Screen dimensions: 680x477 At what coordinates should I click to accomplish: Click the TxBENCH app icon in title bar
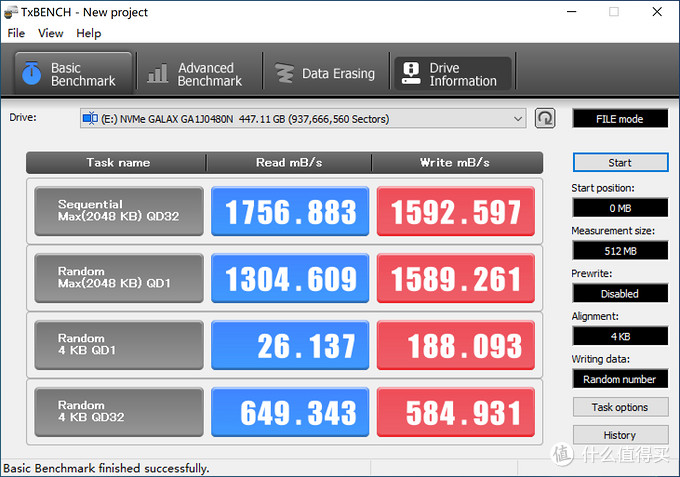tap(11, 12)
